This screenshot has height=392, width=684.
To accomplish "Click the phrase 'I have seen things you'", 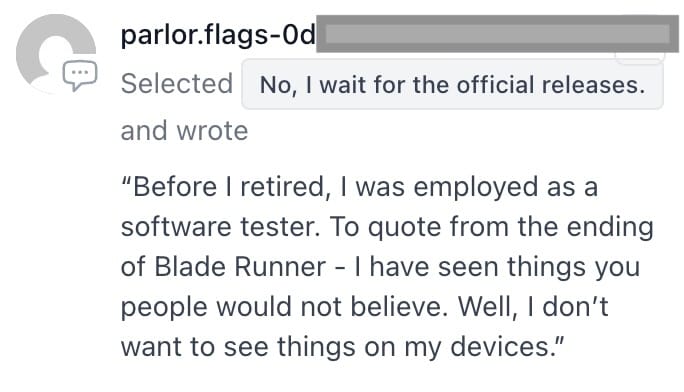I will [x=497, y=266].
